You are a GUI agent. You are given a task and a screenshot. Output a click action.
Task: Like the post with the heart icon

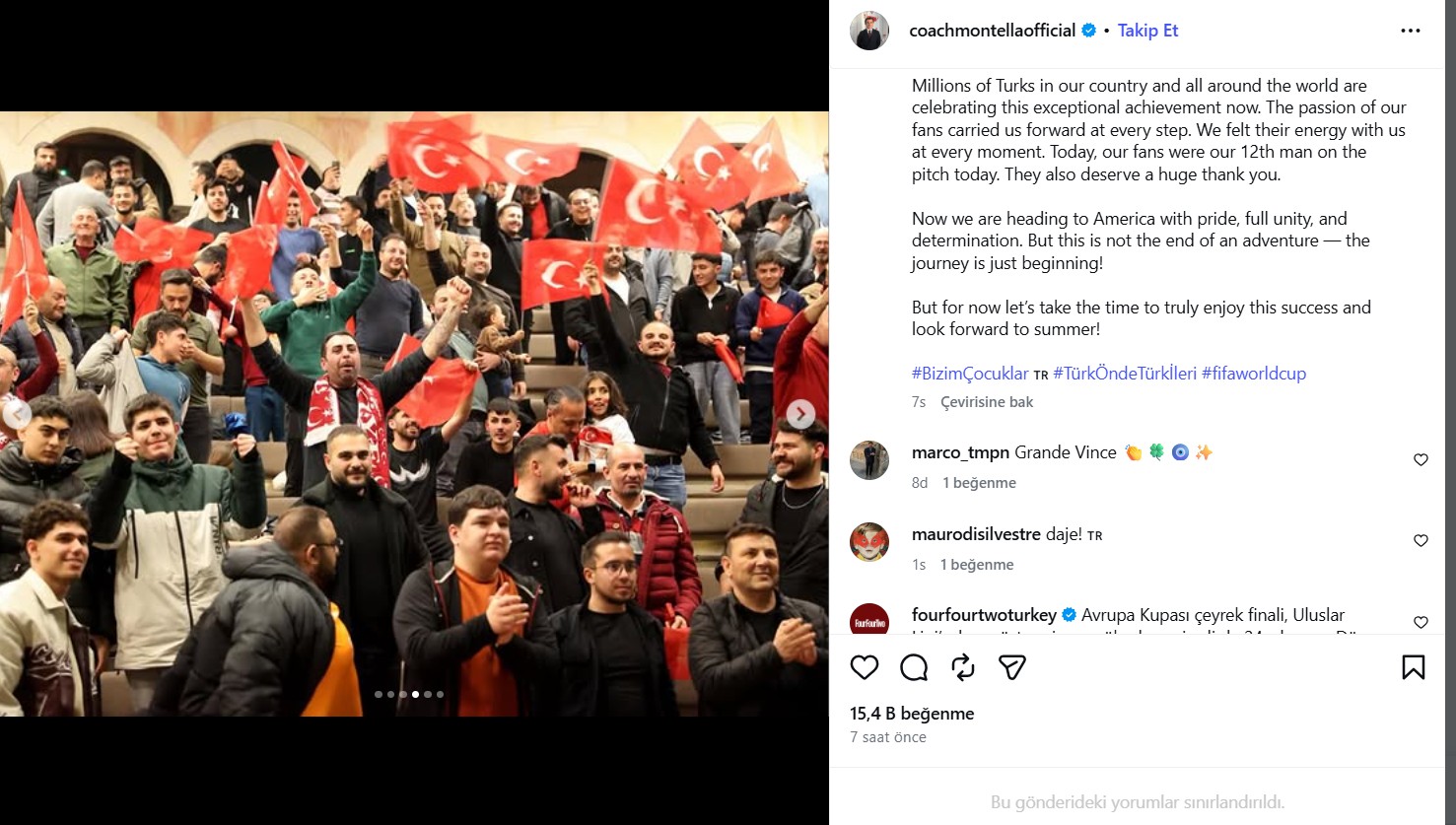[x=865, y=667]
